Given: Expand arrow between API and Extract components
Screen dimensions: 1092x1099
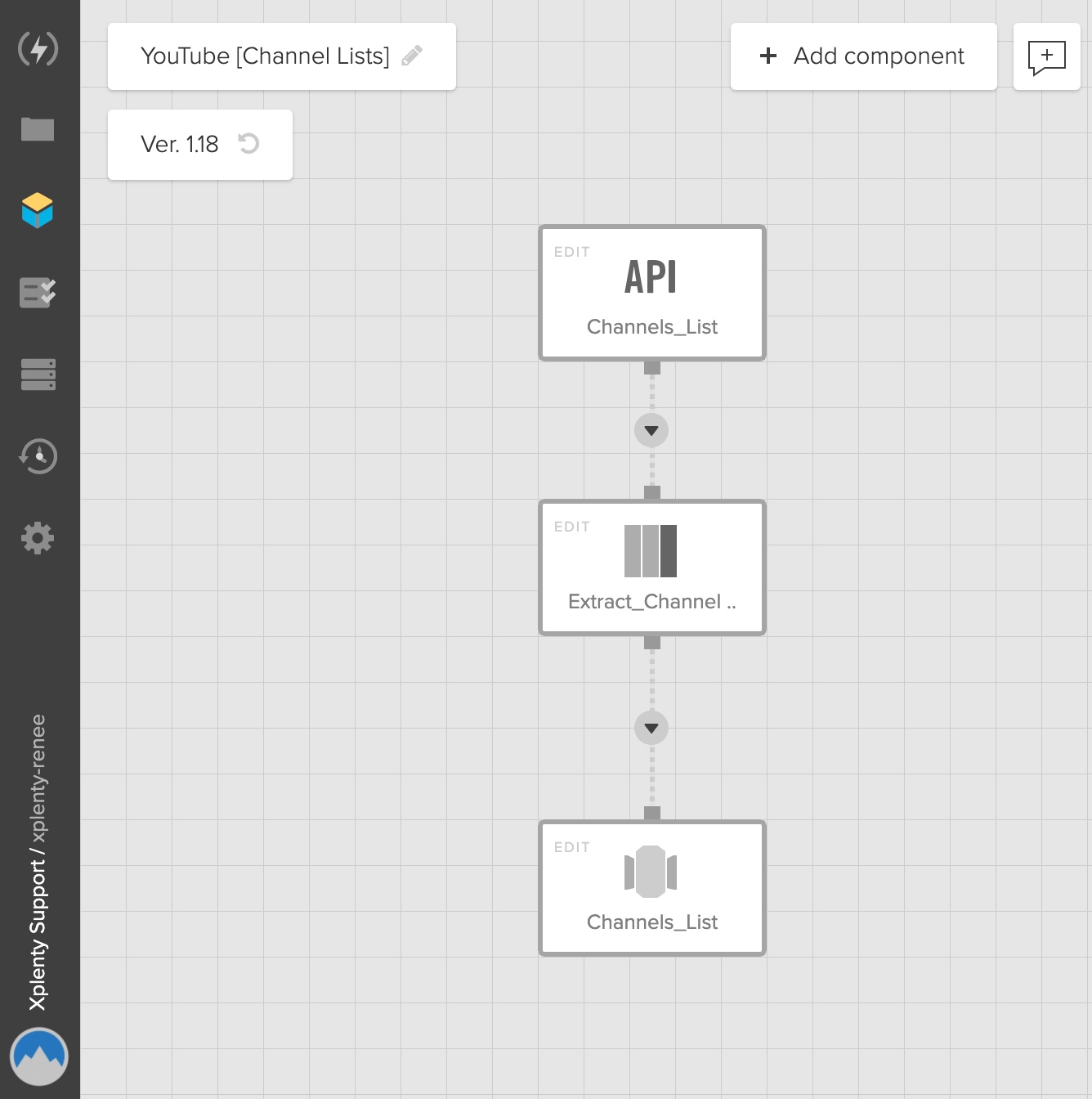Looking at the screenshot, I should [x=651, y=431].
